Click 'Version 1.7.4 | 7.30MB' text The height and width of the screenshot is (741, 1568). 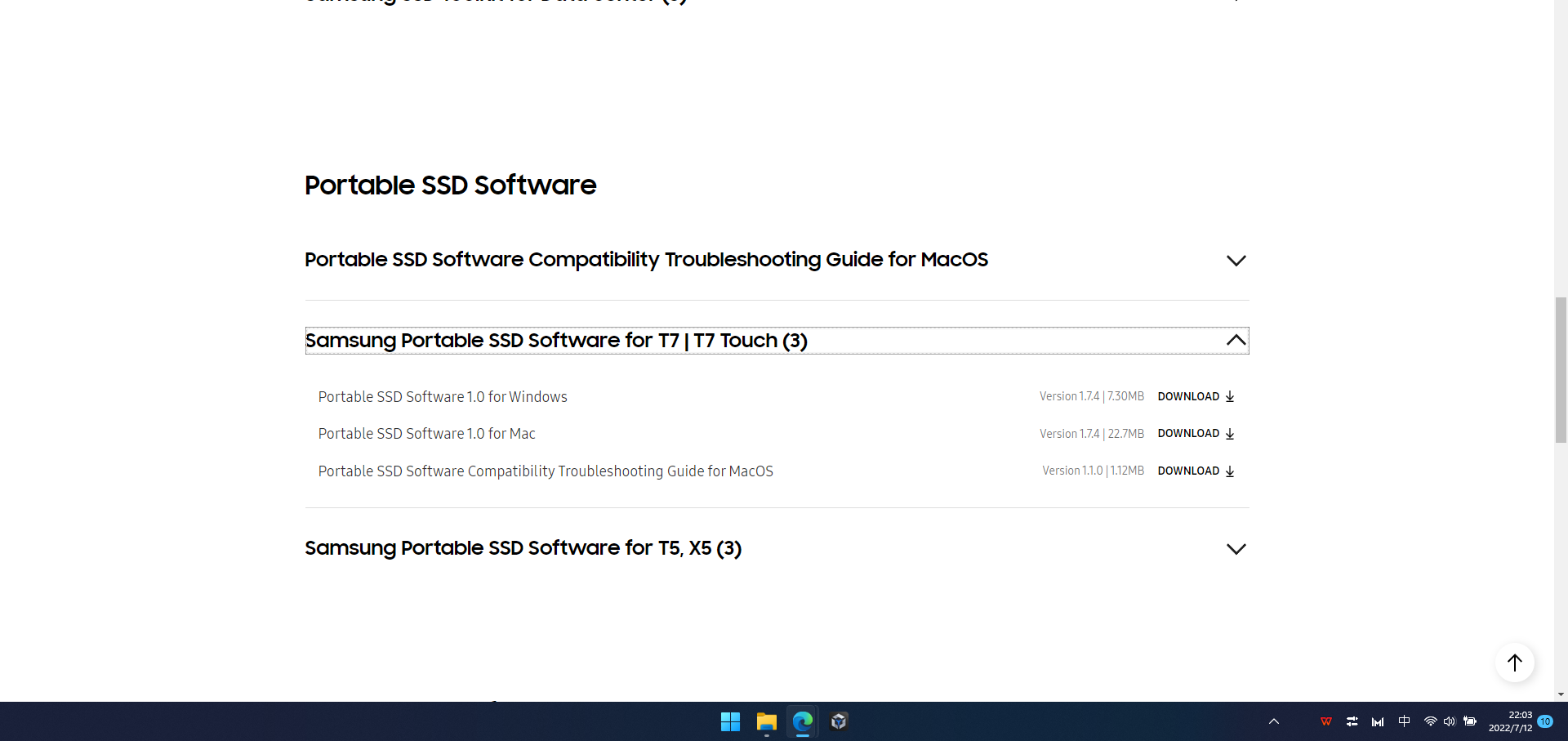tap(1092, 396)
